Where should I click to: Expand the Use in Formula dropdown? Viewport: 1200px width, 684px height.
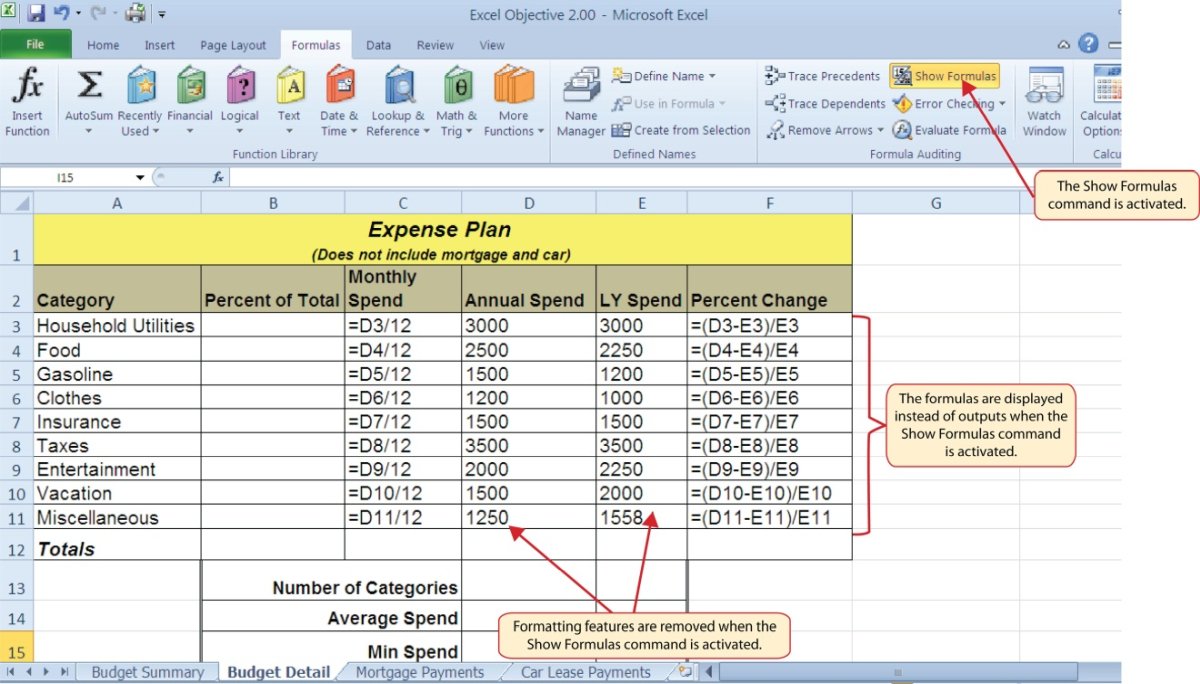[x=722, y=103]
